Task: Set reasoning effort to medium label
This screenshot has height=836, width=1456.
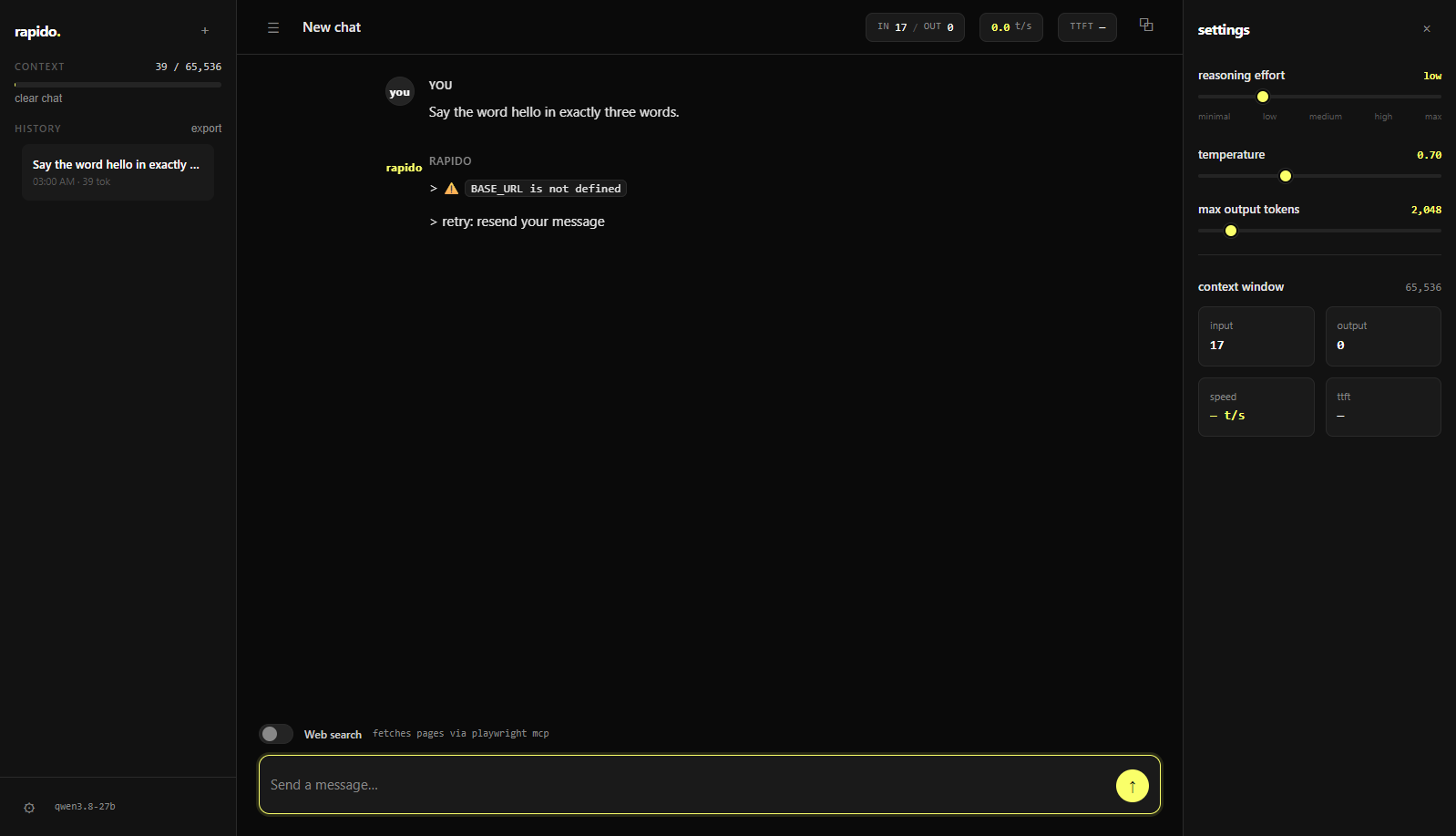Action: 1326,117
